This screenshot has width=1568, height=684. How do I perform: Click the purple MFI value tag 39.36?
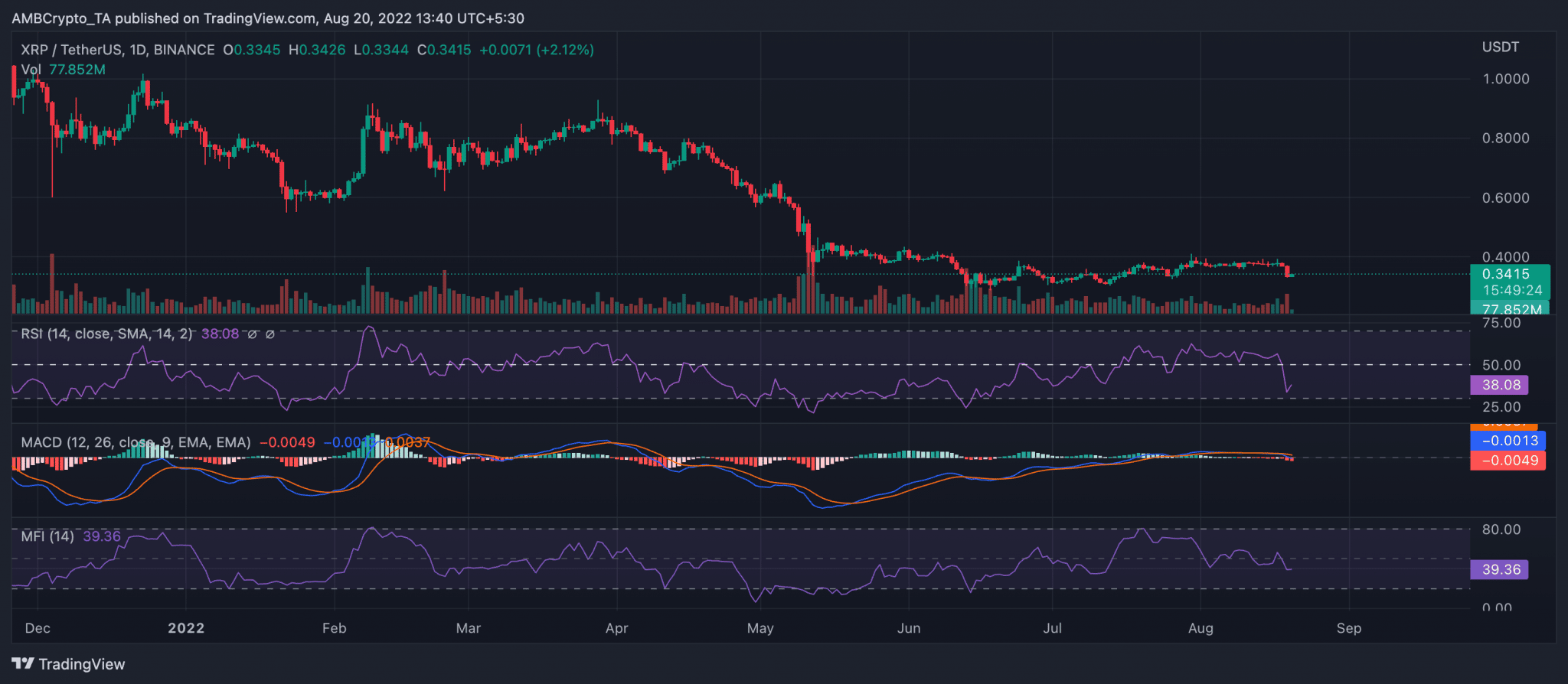coord(1499,569)
